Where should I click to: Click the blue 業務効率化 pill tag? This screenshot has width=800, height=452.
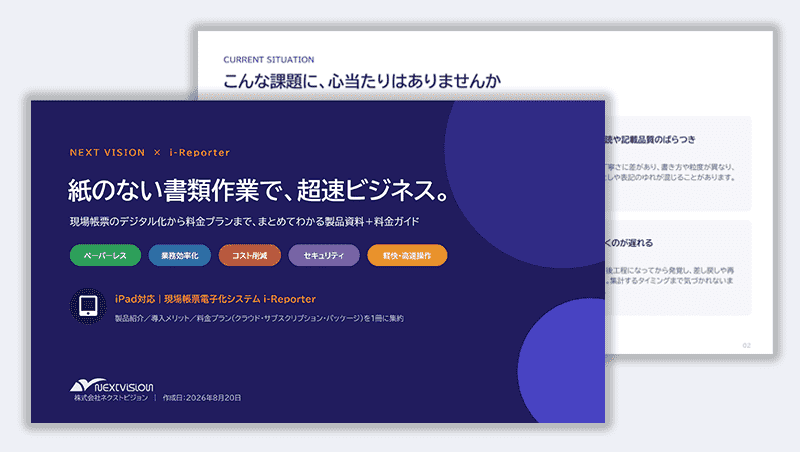click(x=180, y=256)
